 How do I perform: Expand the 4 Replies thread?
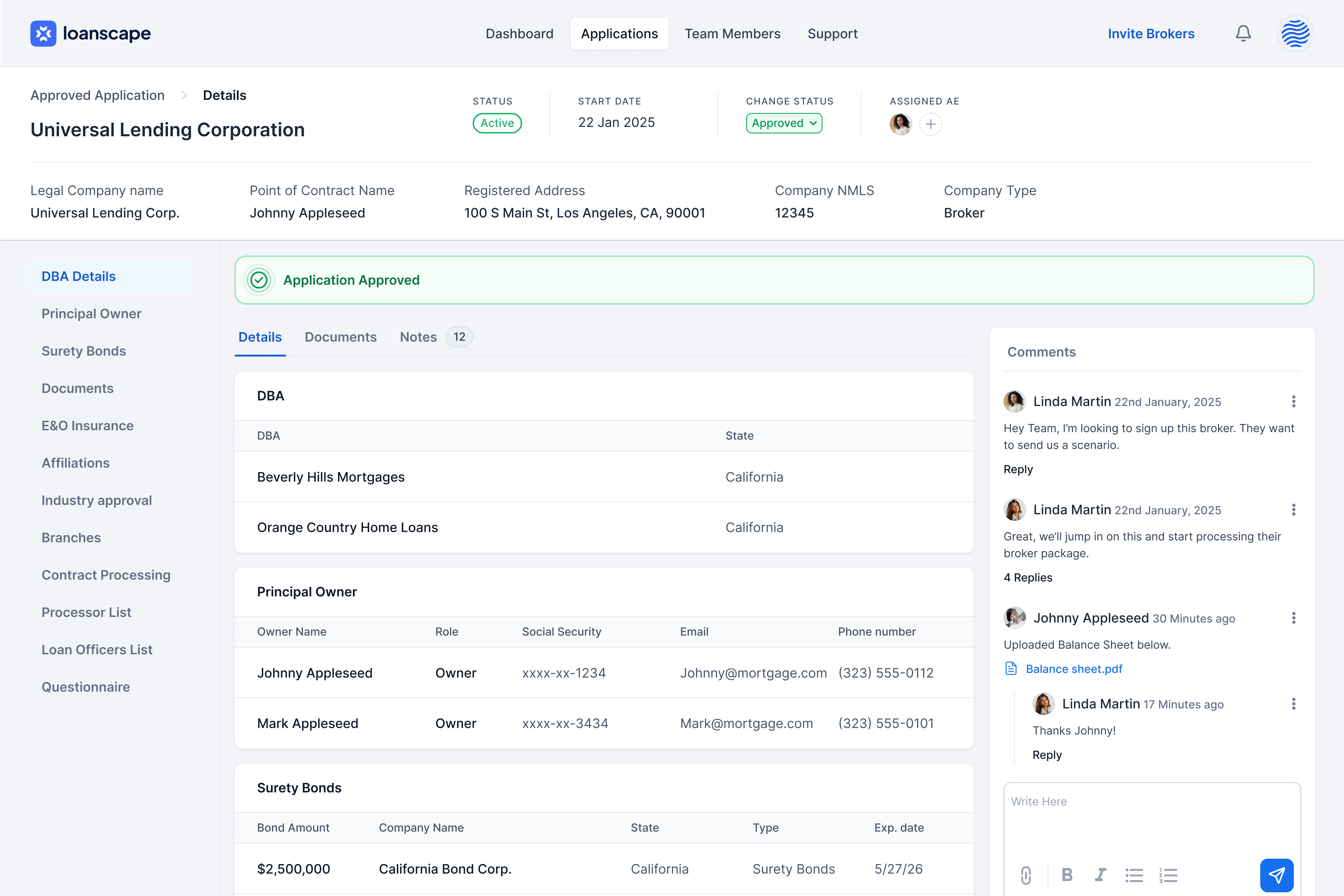(x=1028, y=577)
